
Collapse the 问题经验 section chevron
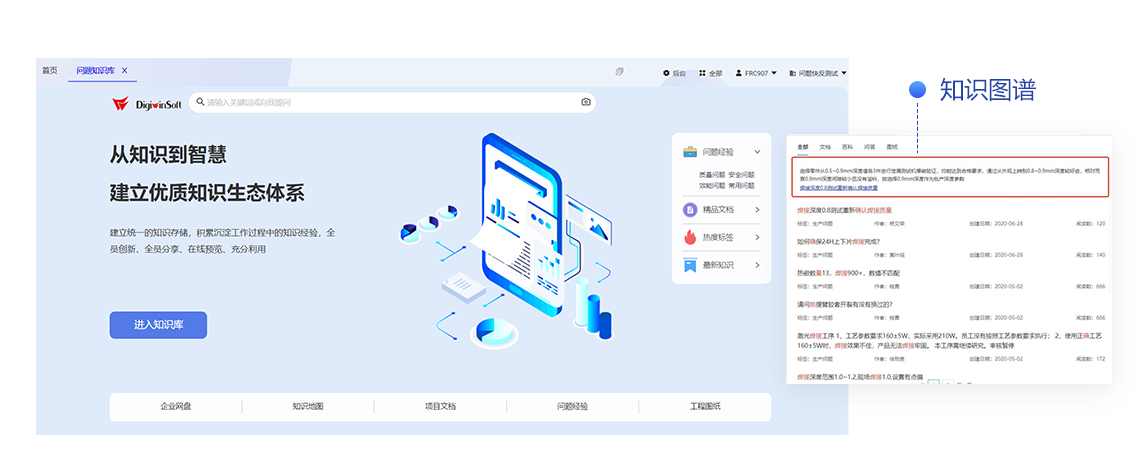(x=757, y=152)
